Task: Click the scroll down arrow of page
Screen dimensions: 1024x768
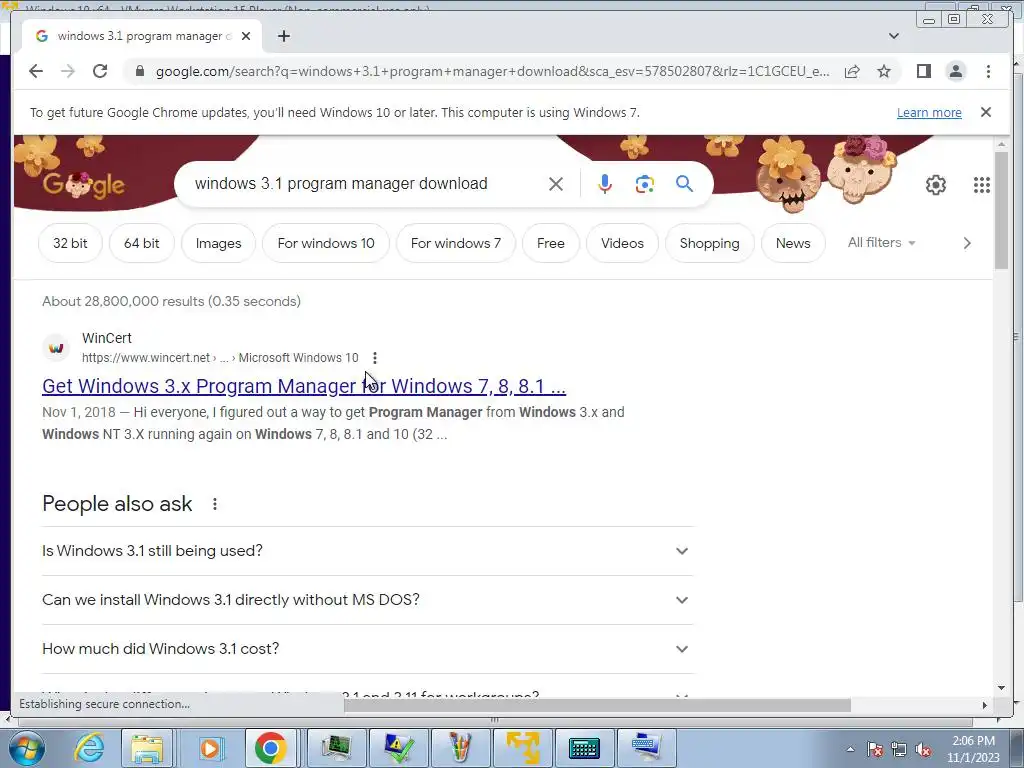Action: pos(1001,688)
